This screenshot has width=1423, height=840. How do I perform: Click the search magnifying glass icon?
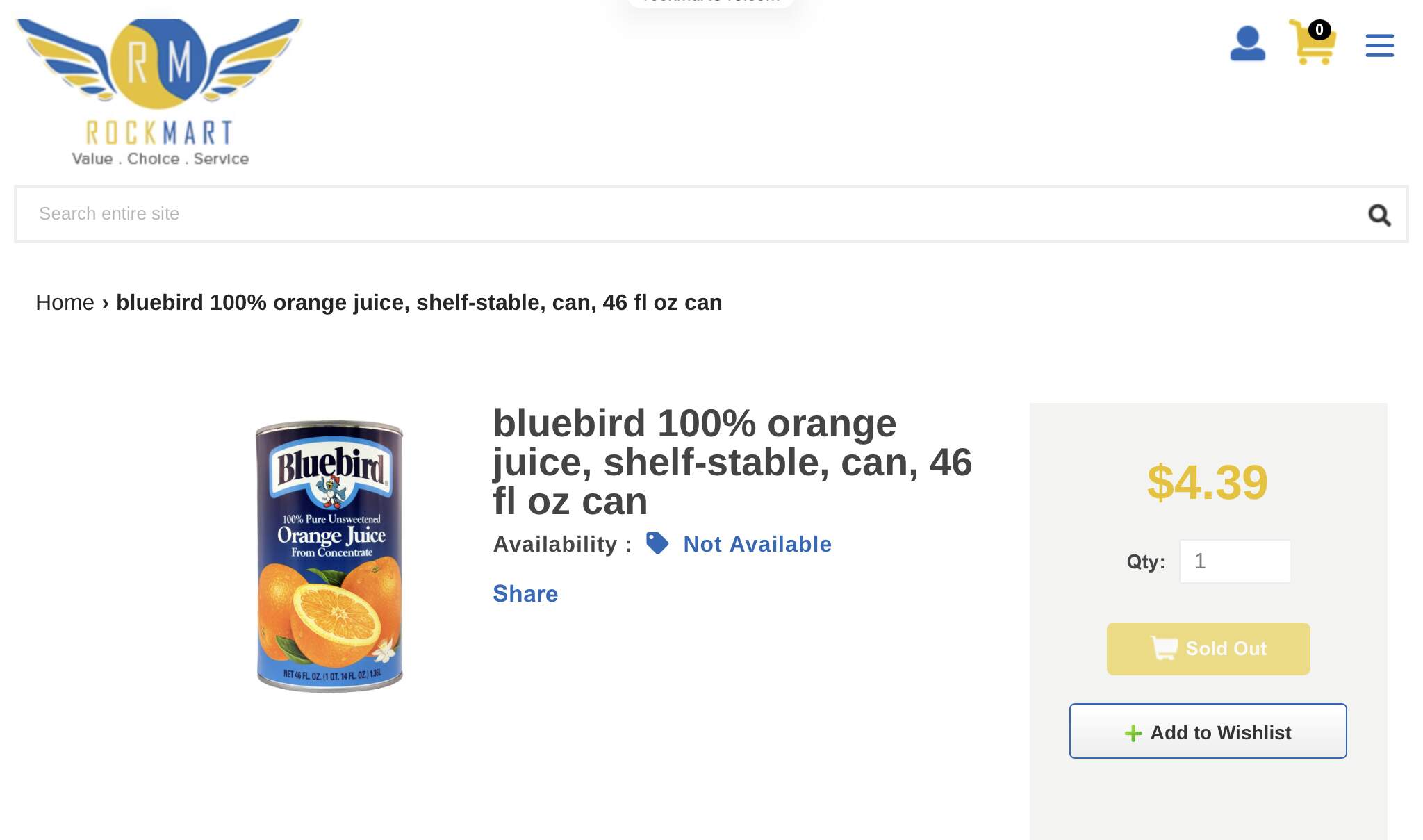click(1379, 215)
